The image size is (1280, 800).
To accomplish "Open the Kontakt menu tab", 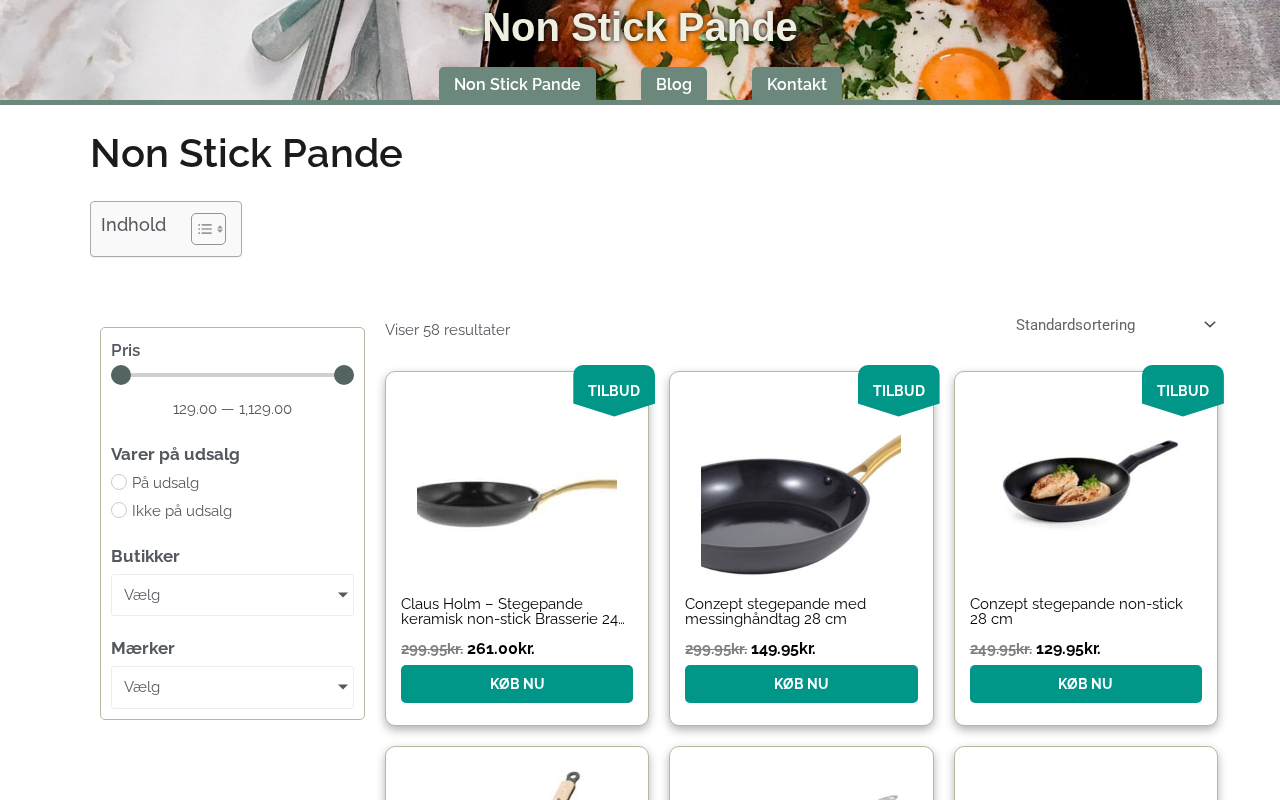I will (796, 84).
